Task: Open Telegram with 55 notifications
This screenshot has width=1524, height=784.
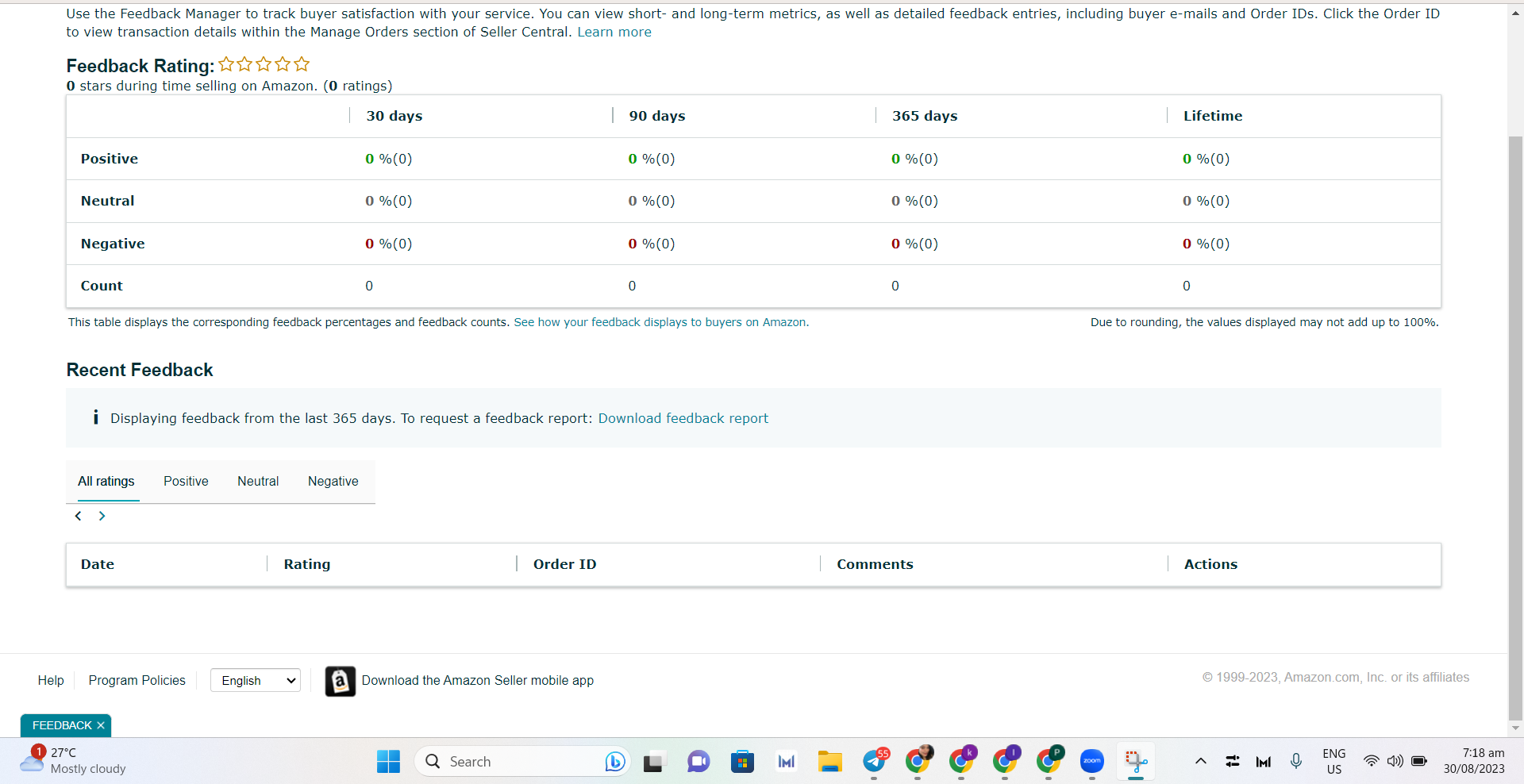Action: click(x=875, y=761)
